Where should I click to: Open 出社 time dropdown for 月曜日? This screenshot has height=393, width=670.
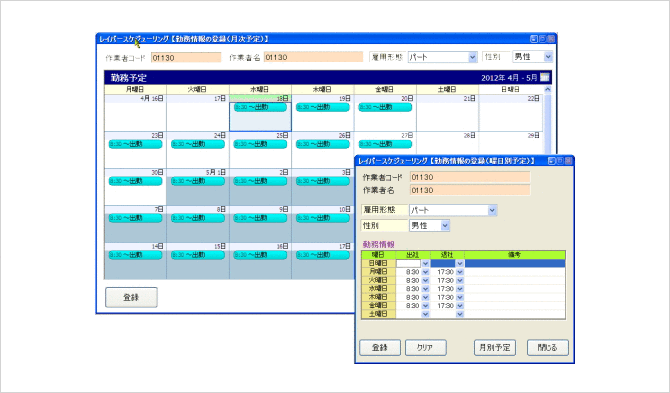coord(425,272)
